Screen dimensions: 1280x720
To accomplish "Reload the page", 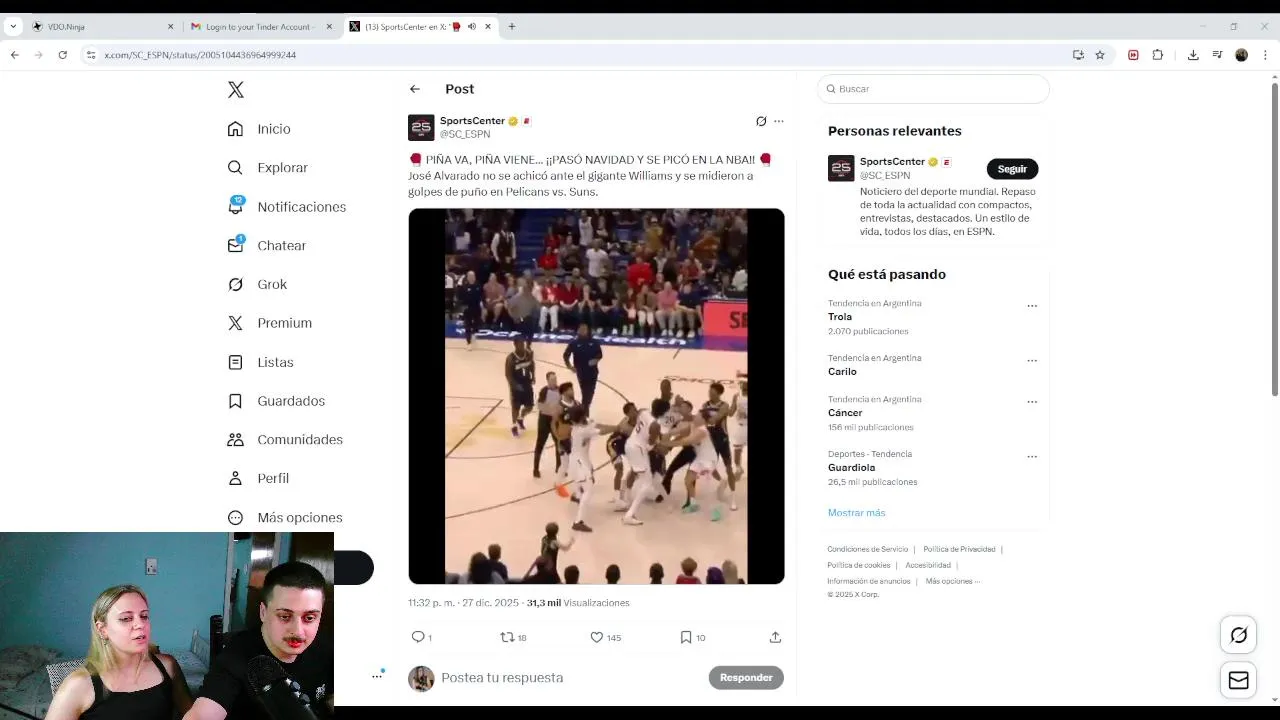I will pyautogui.click(x=62, y=55).
